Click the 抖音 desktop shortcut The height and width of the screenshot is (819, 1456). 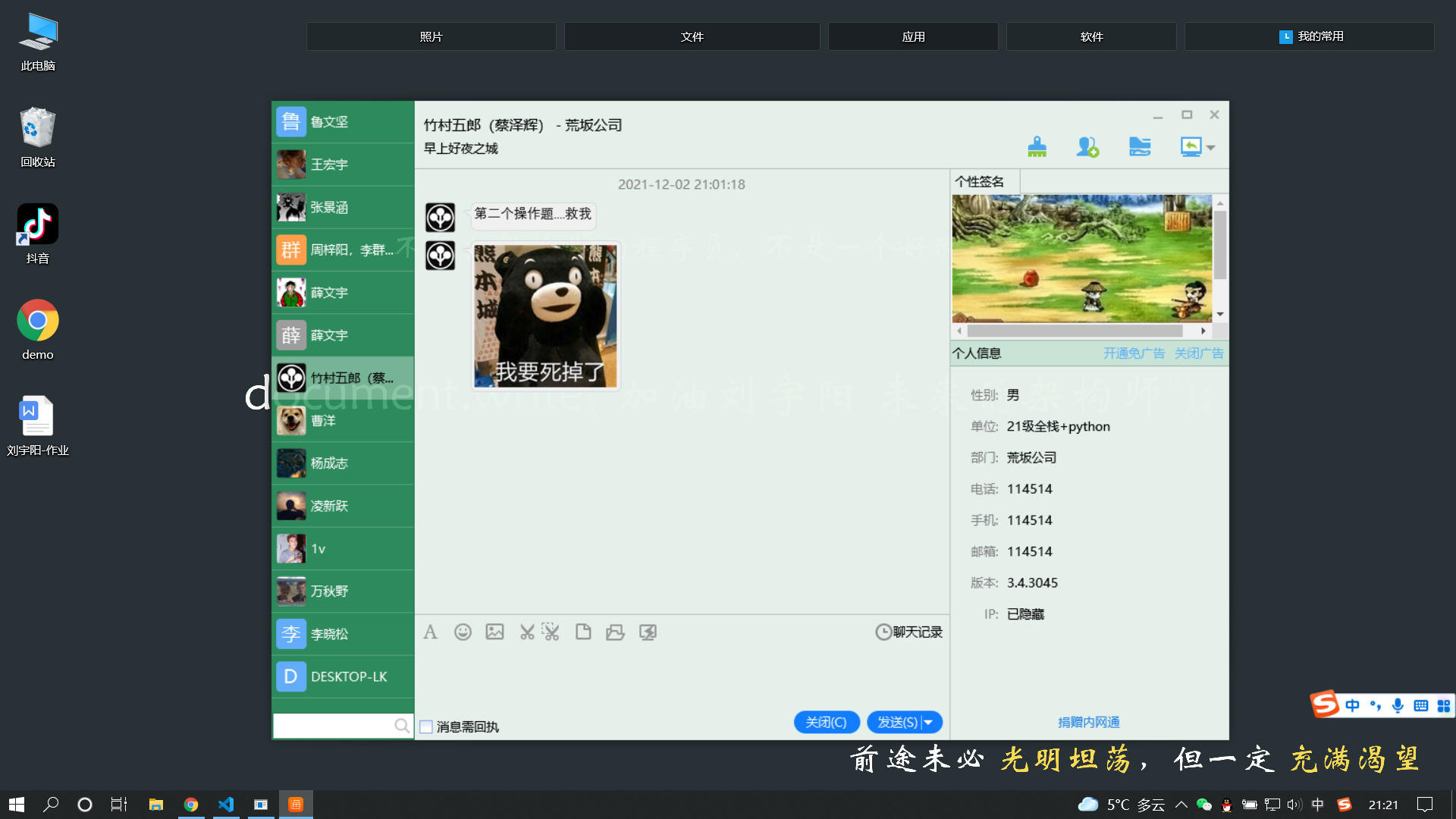coord(38,234)
